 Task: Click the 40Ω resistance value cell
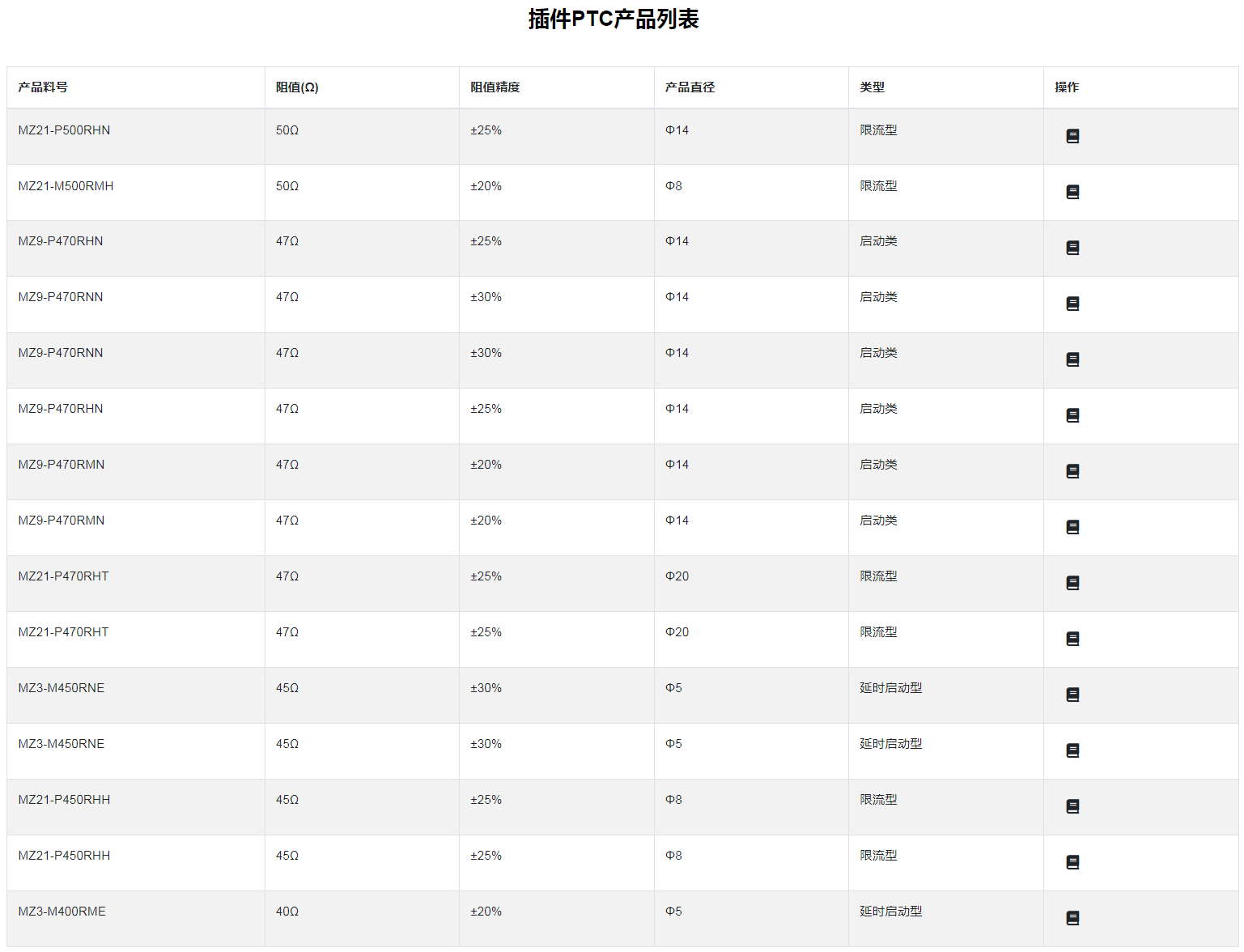[x=287, y=912]
